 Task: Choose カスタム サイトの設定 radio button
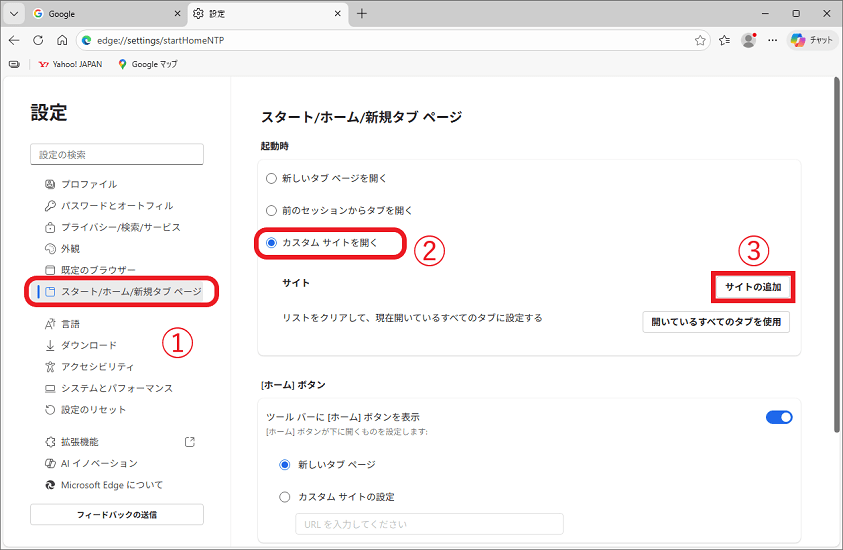(285, 496)
